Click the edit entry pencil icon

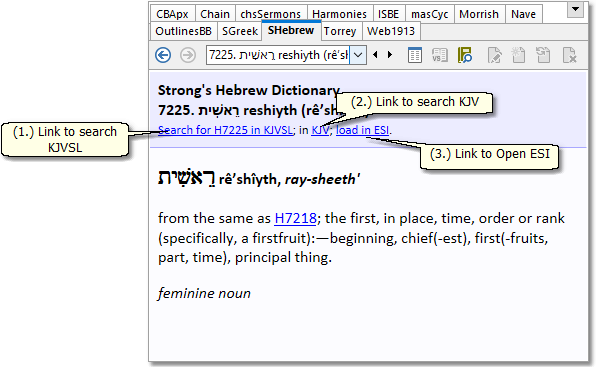(494, 55)
